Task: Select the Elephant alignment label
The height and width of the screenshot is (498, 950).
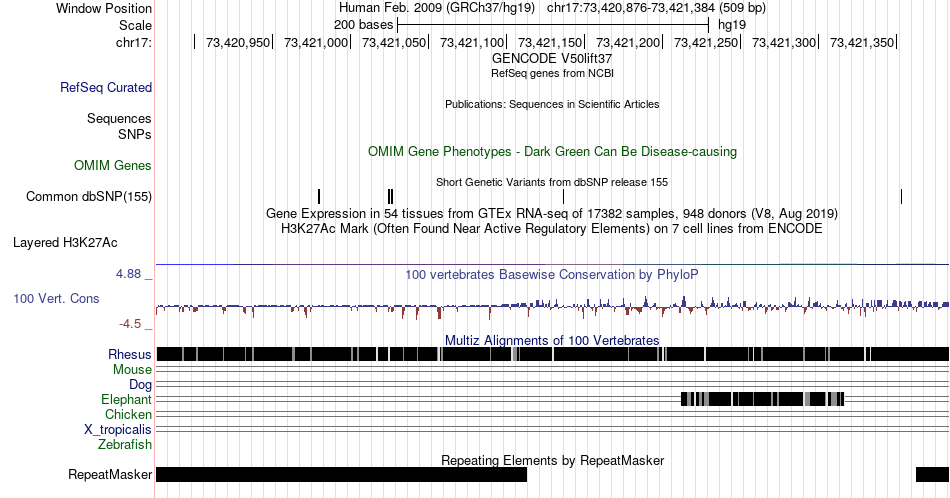Action: coord(127,399)
